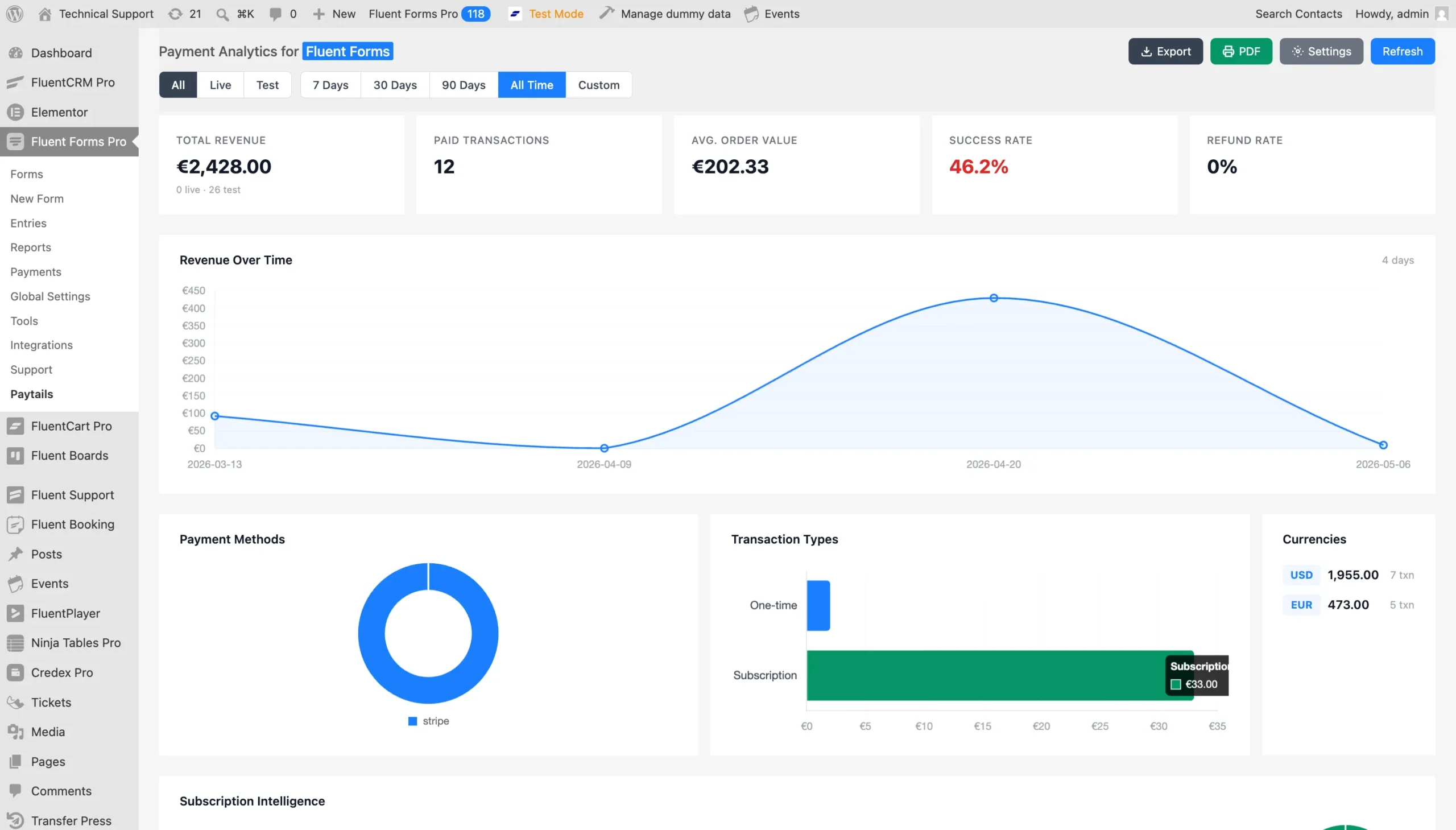This screenshot has width=1456, height=830.
Task: Click the FluentPlayer sidebar icon
Action: tap(15, 613)
